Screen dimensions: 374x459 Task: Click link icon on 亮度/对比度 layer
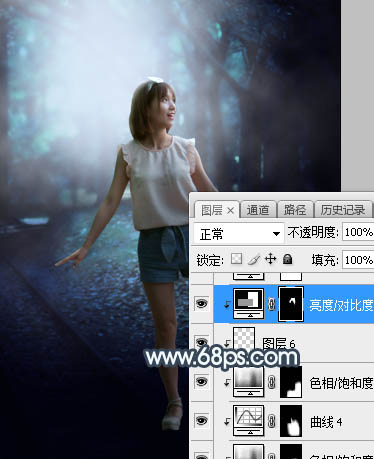[271, 304]
